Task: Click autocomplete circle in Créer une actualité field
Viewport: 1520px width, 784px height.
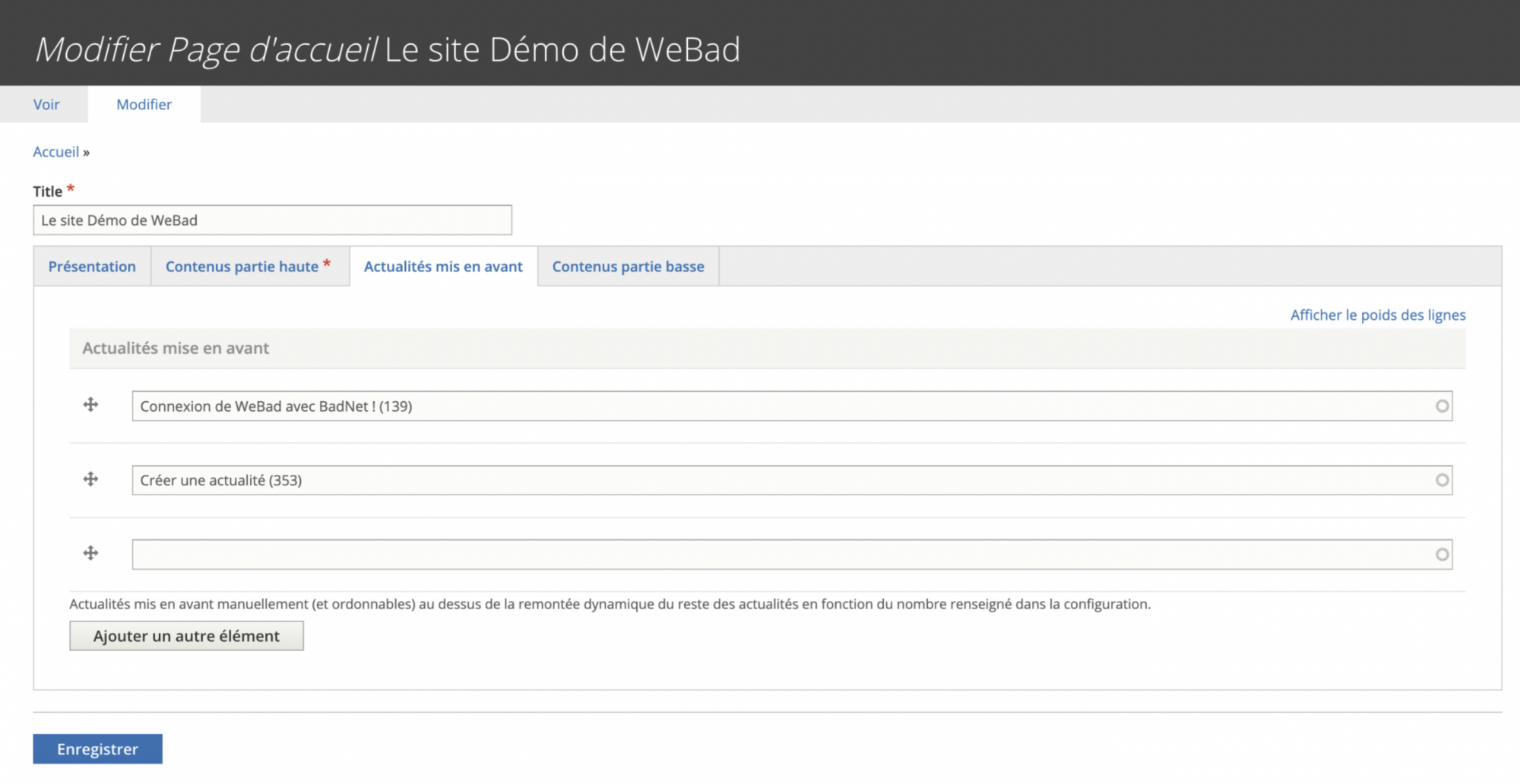Action: pos(1442,480)
